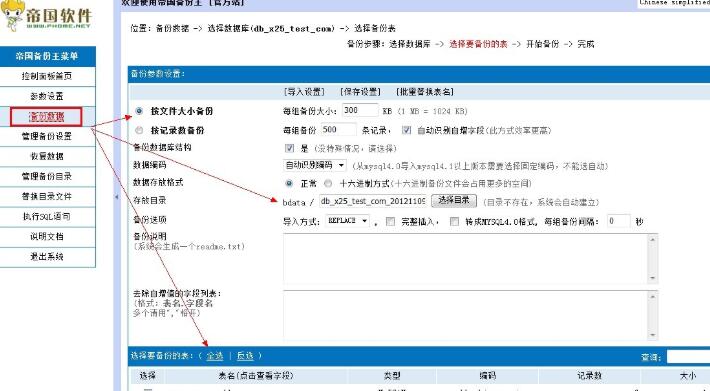Toggle 备份数据库结构 是 checkbox
Screen dimensions: 710x391
pos(289,148)
